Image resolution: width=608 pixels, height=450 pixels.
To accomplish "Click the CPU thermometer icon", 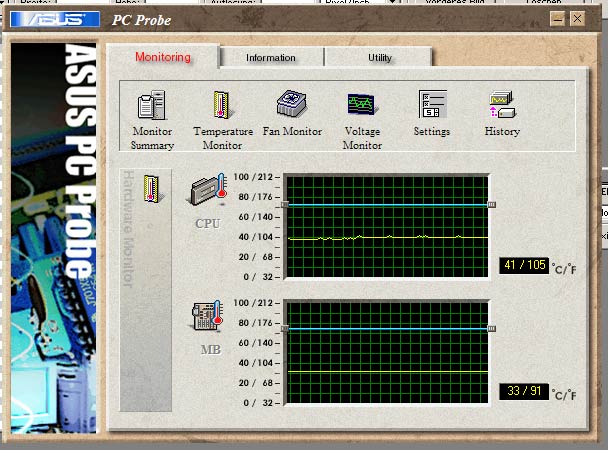I will tap(208, 190).
